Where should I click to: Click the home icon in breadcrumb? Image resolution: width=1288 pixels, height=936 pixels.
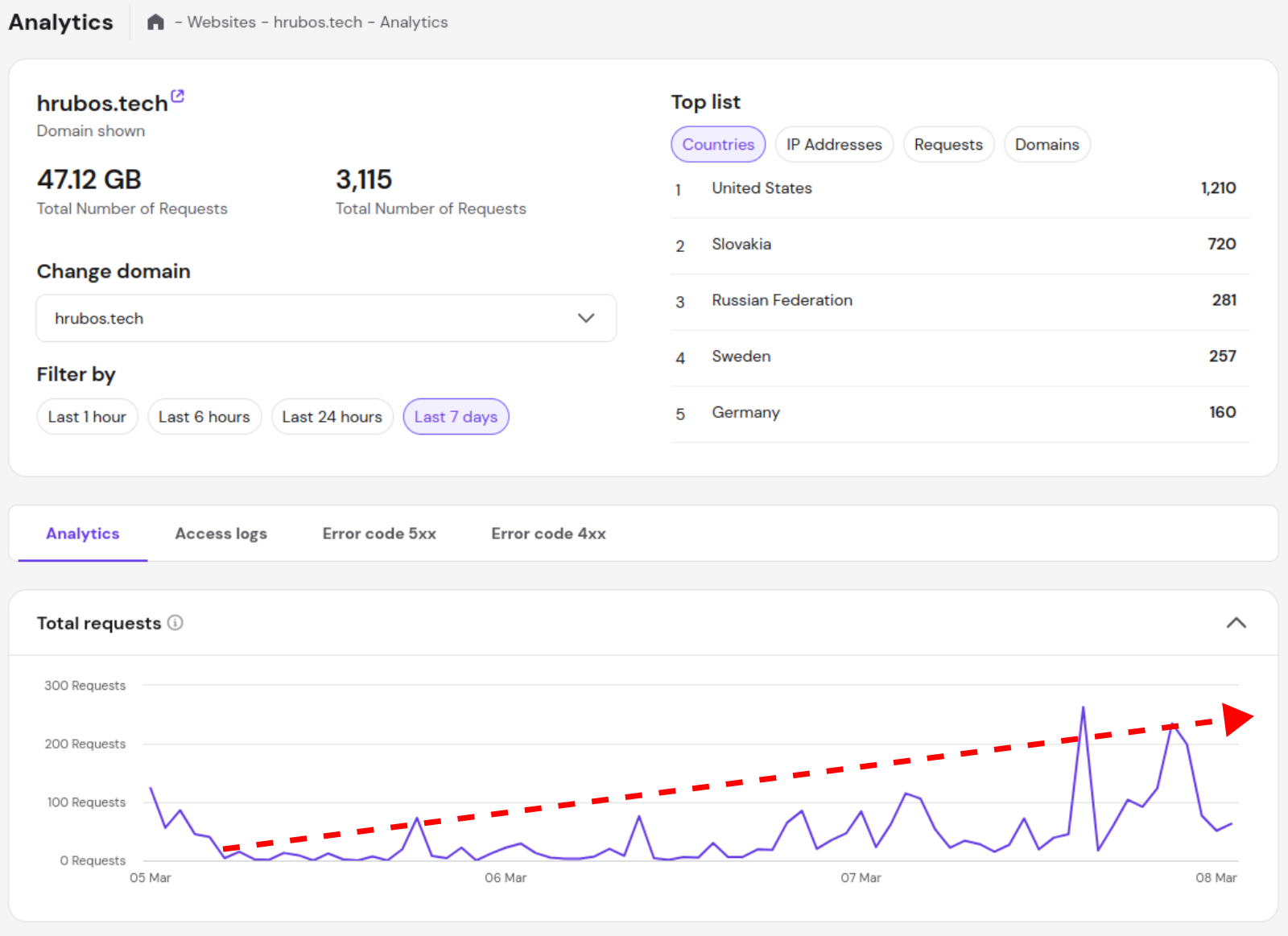[x=155, y=23]
